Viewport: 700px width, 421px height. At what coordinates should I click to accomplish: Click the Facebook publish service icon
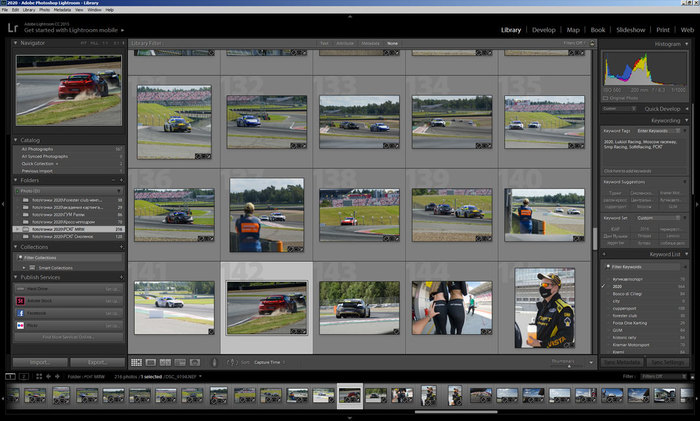click(19, 312)
